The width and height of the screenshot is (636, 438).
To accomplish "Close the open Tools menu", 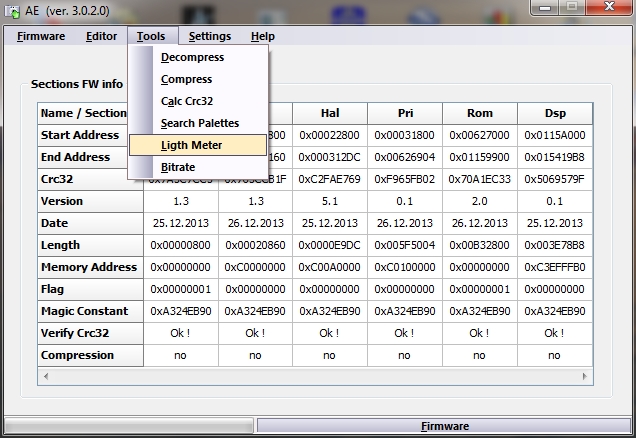I will [x=151, y=36].
